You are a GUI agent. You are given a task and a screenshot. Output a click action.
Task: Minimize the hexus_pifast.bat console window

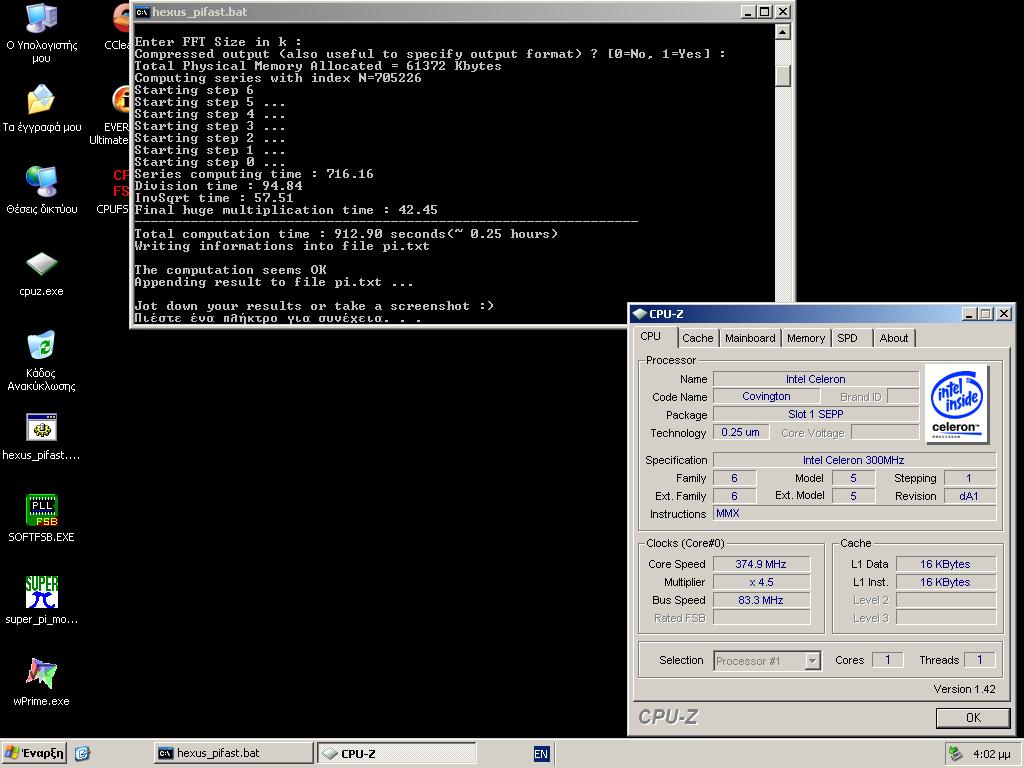coord(749,12)
